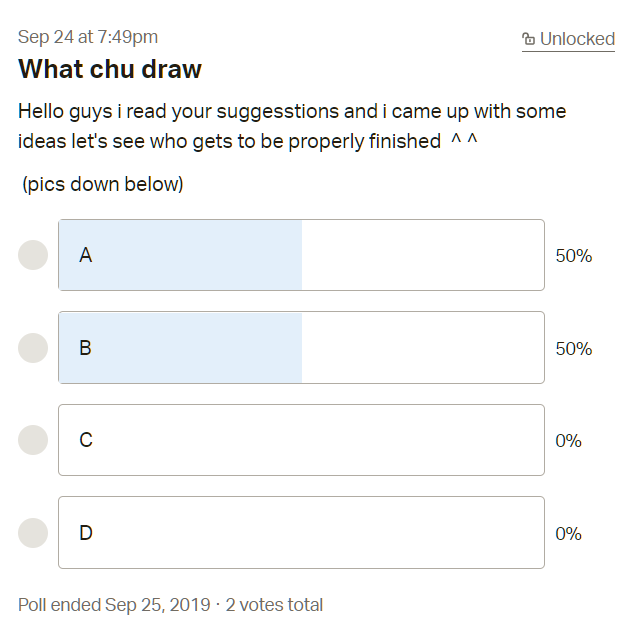The image size is (628, 626).
Task: Pick the radio button for option D
Action: coord(33,533)
